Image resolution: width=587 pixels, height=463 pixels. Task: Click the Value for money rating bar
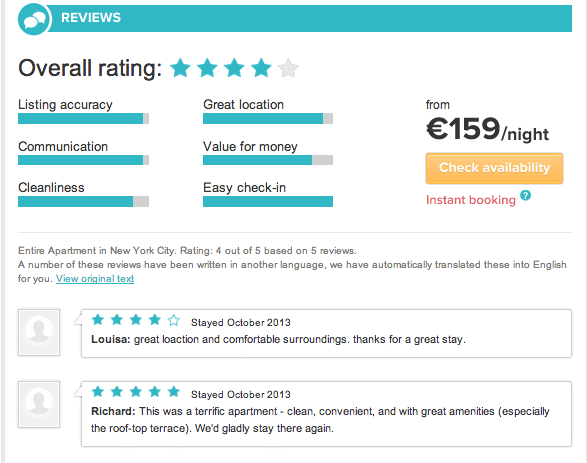tap(268, 160)
